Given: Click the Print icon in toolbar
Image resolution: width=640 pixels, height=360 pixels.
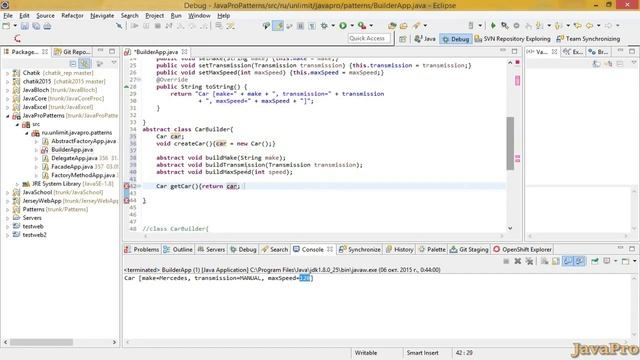Looking at the screenshot, I should [47, 26].
